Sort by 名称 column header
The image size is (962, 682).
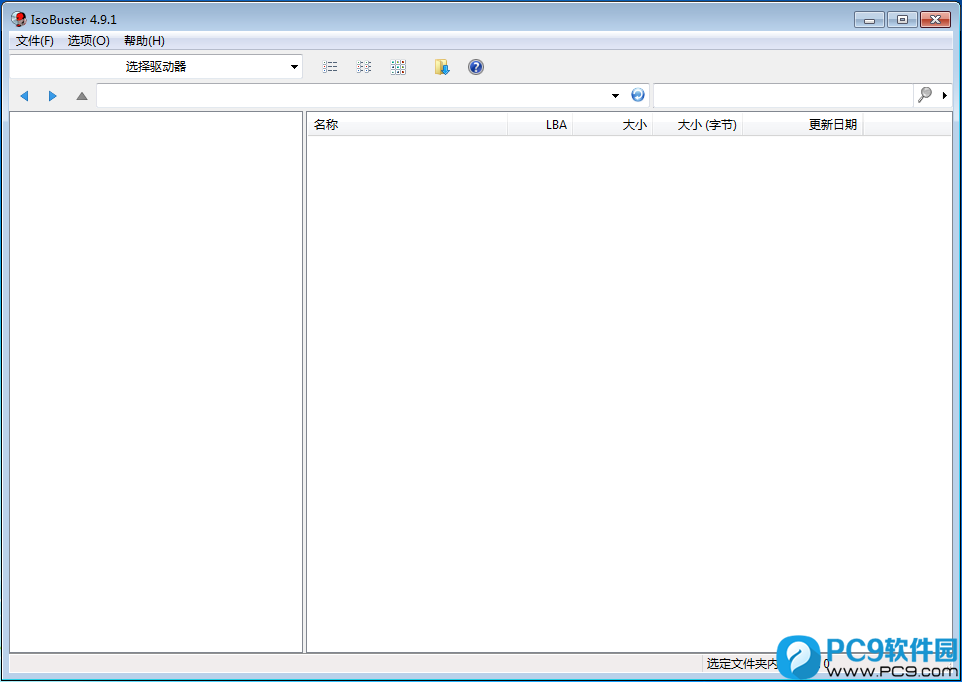coord(407,125)
